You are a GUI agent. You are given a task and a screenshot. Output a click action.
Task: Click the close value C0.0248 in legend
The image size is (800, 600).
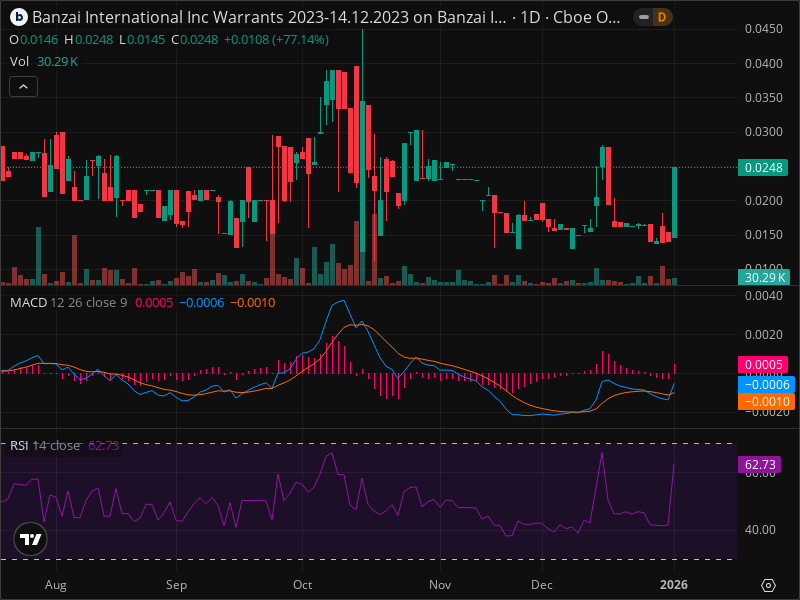pyautogui.click(x=194, y=40)
